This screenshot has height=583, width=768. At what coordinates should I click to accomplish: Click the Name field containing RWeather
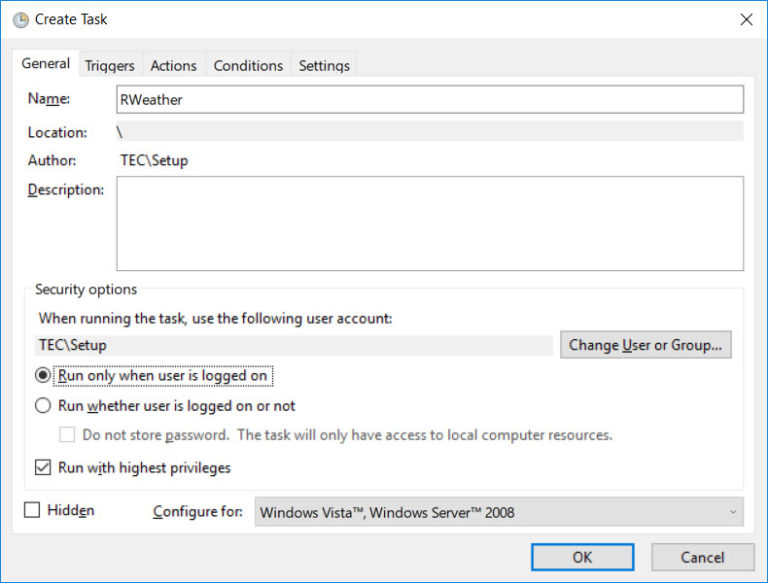[430, 100]
